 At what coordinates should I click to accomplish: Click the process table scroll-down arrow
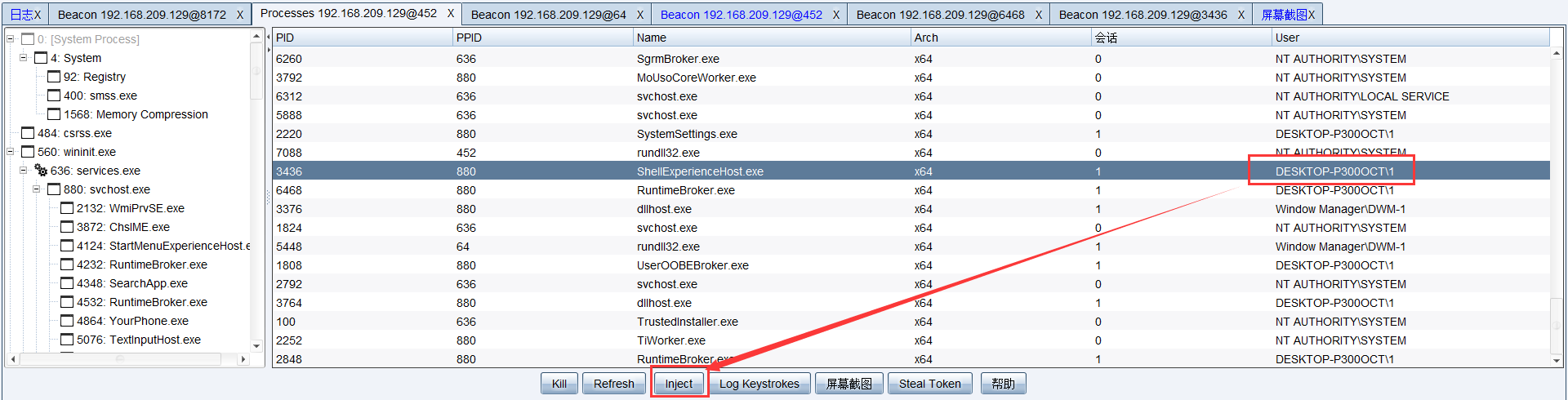click(x=1557, y=360)
